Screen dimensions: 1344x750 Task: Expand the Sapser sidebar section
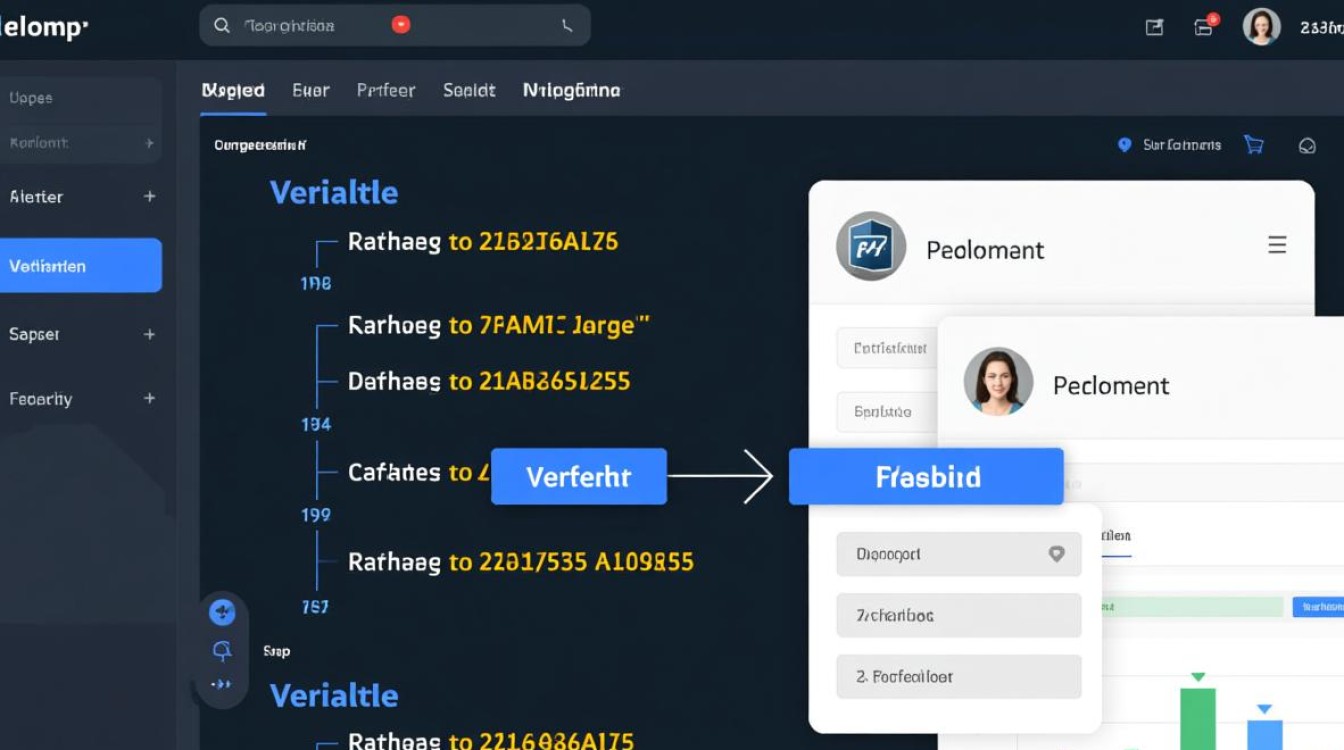coord(149,334)
